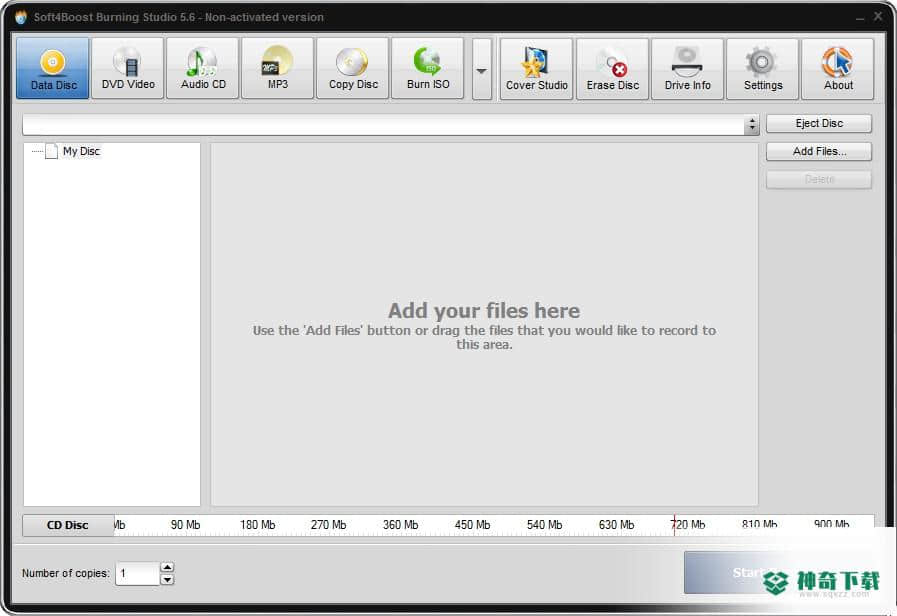Open the Erase Disc tool
This screenshot has width=897, height=616.
click(x=613, y=69)
